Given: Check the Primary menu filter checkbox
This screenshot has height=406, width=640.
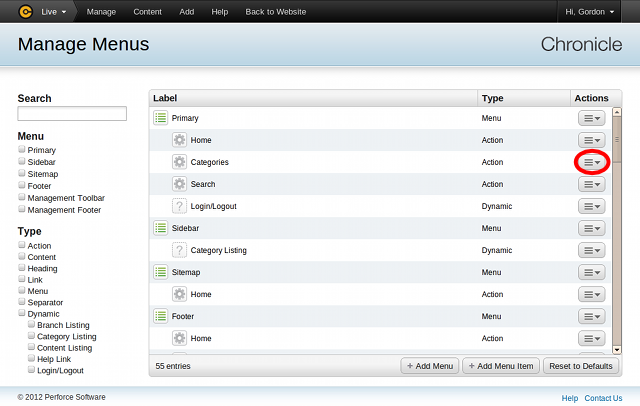Looking at the screenshot, I should [22, 150].
